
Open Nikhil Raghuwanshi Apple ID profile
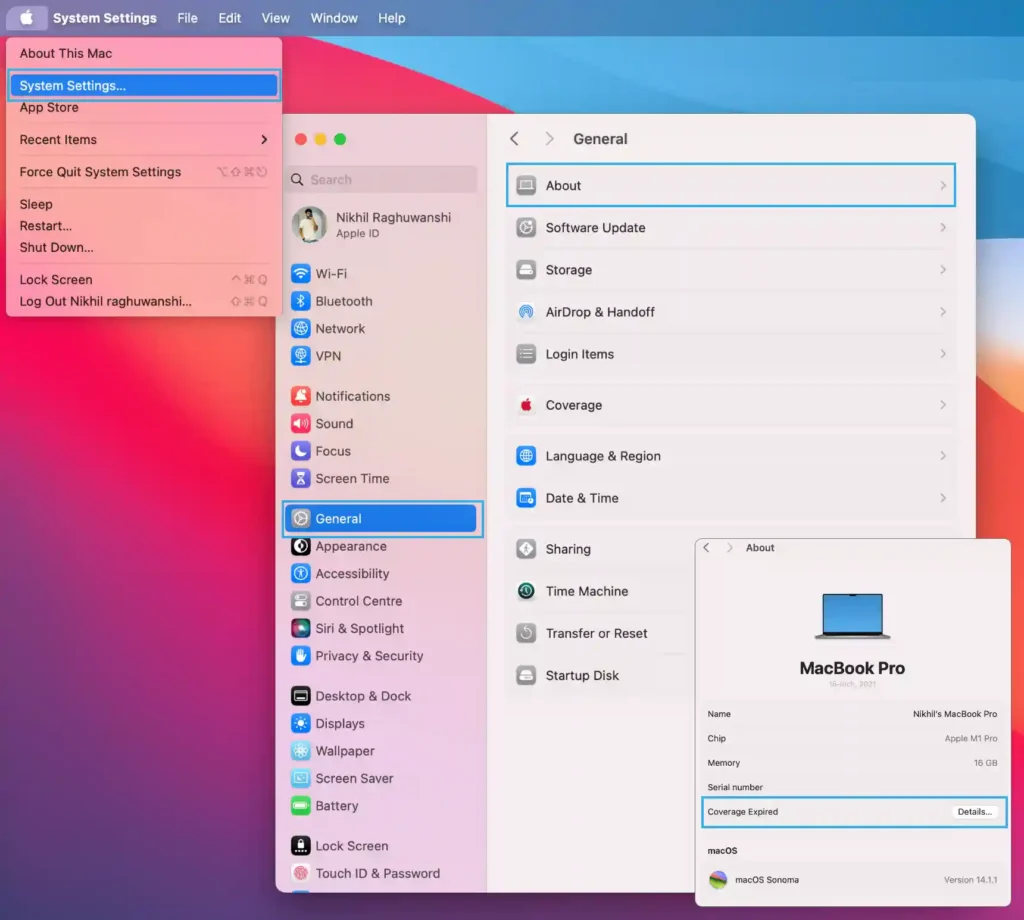pyautogui.click(x=382, y=225)
